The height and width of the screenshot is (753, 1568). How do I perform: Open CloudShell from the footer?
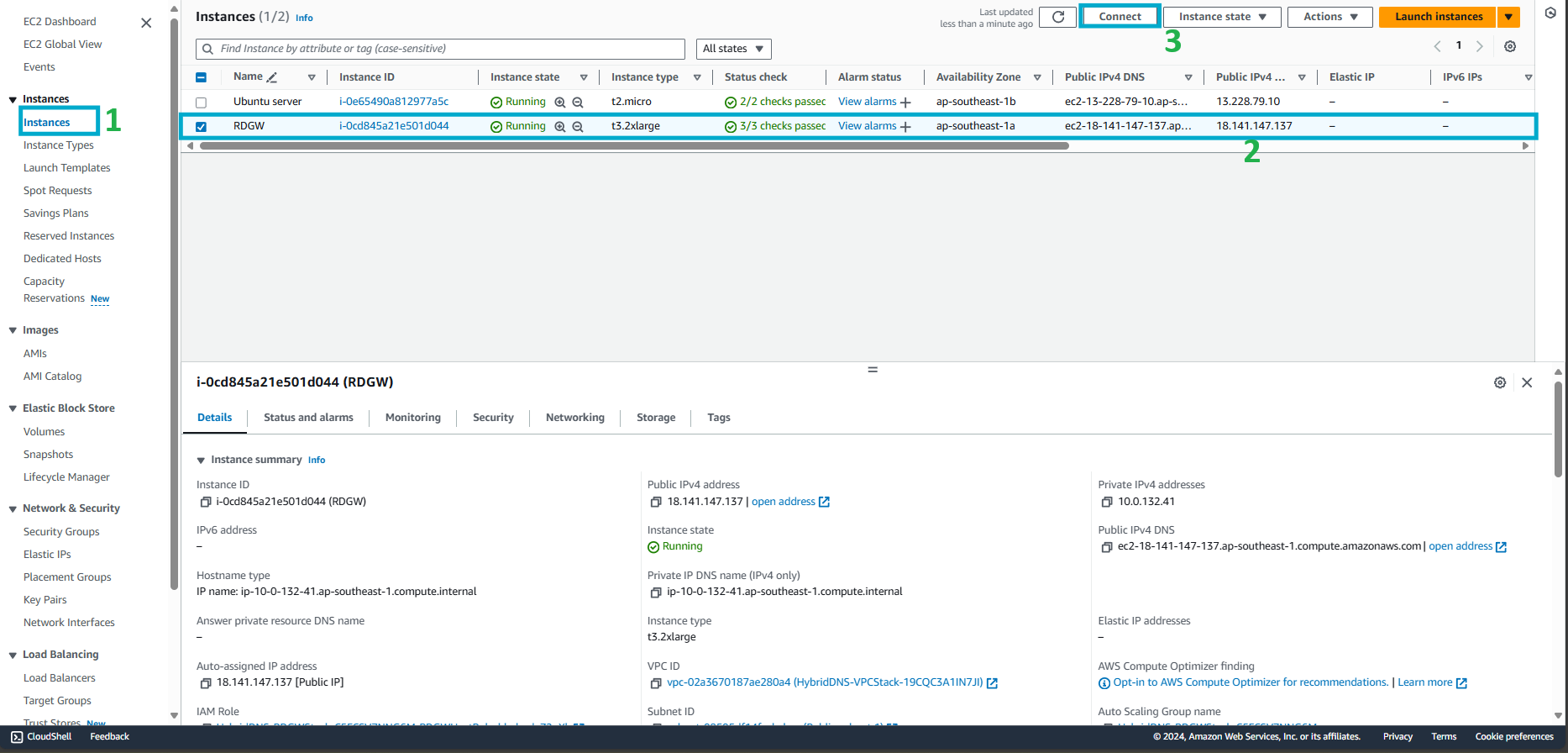pyautogui.click(x=41, y=736)
